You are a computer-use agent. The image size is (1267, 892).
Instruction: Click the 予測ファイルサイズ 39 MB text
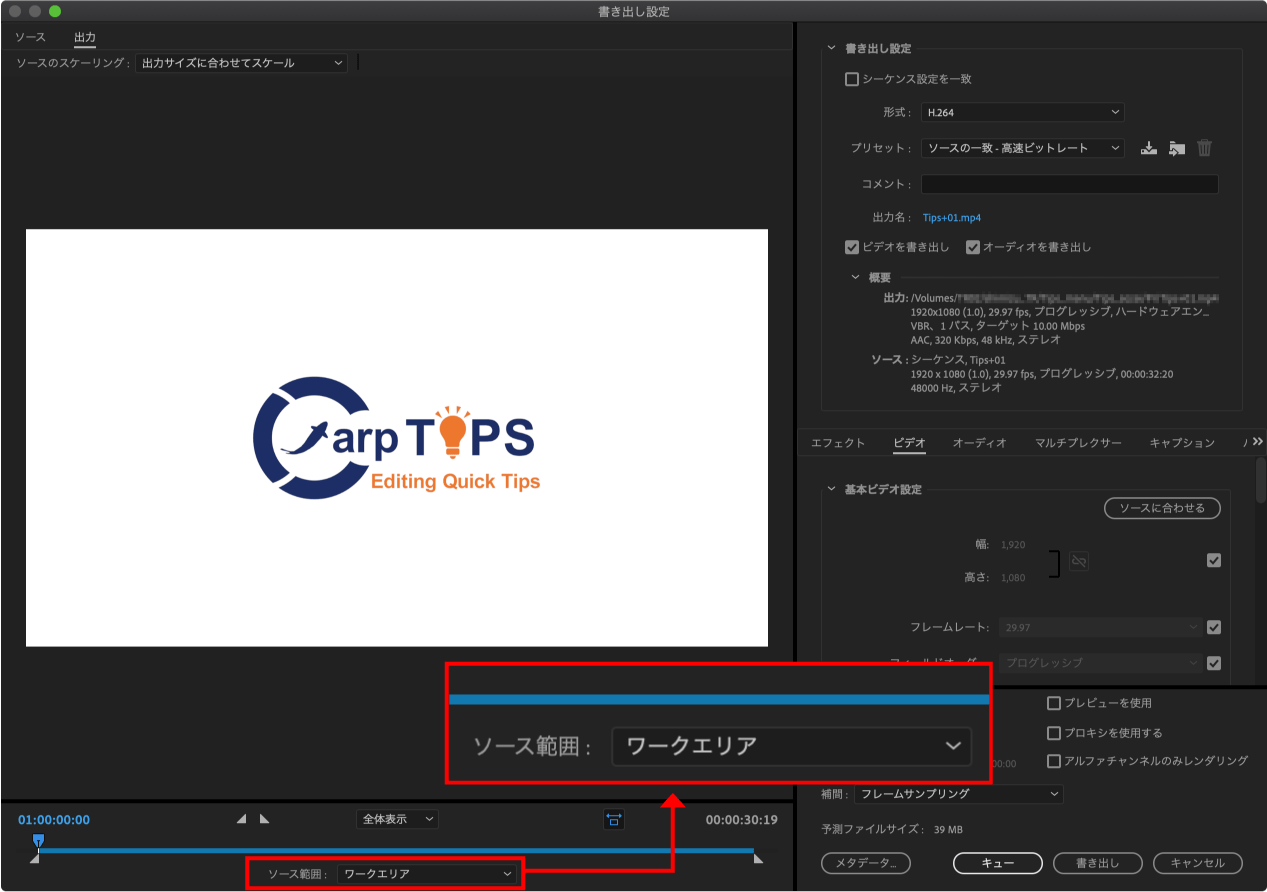point(892,830)
